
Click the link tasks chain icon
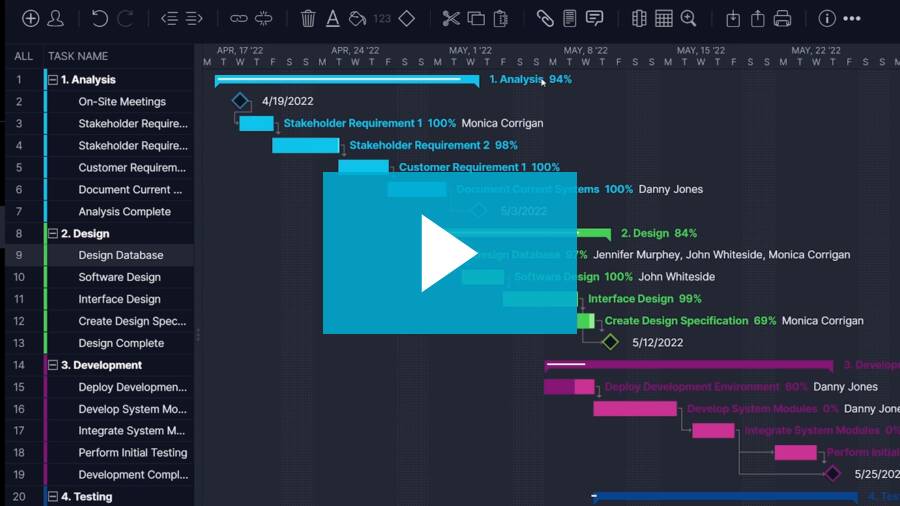click(x=238, y=18)
